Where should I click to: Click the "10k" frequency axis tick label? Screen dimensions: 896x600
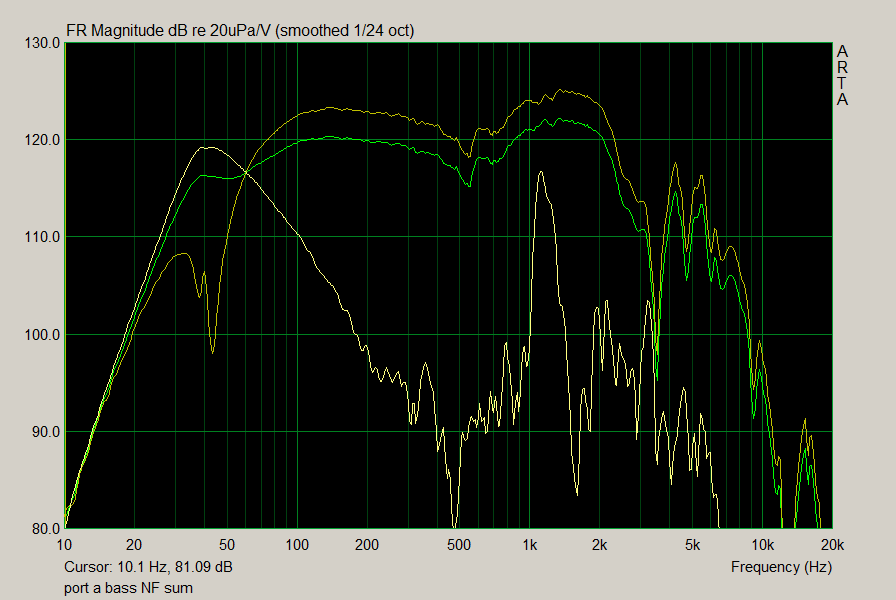[762, 545]
